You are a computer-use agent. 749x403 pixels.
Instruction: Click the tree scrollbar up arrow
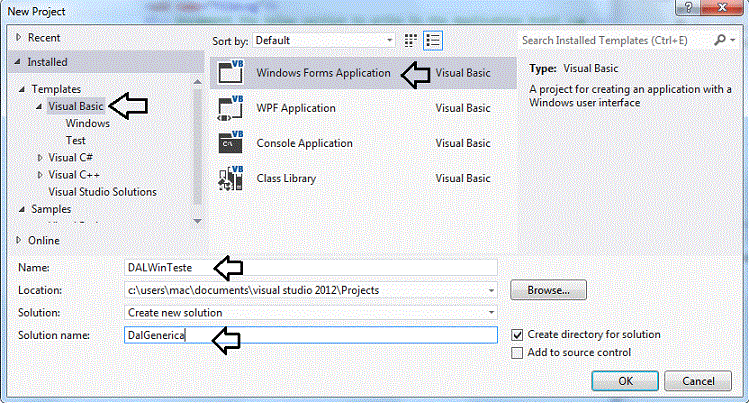click(197, 82)
